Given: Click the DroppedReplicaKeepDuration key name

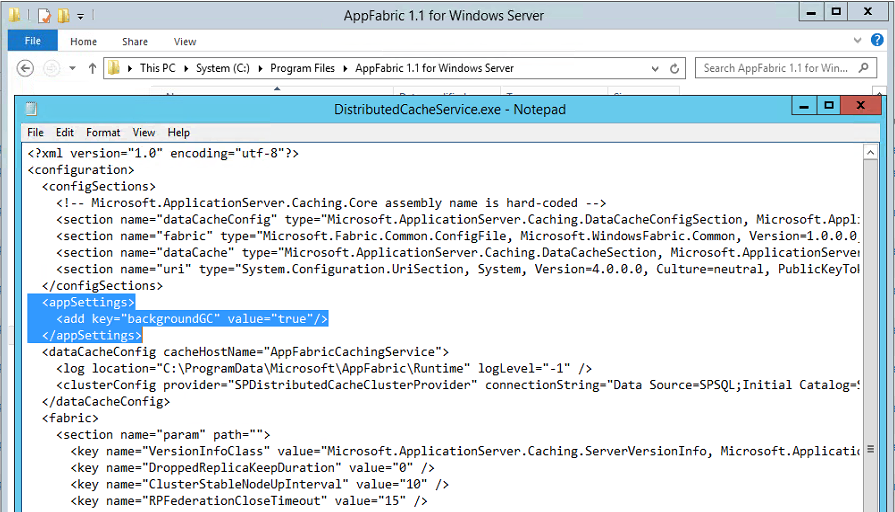Looking at the screenshot, I should pos(241,468).
